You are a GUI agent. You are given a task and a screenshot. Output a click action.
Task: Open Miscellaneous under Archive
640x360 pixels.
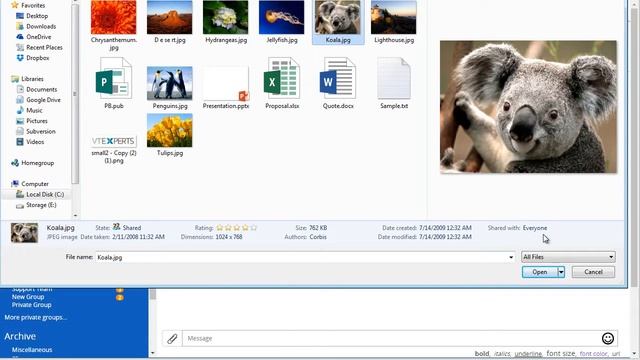pyautogui.click(x=32, y=350)
